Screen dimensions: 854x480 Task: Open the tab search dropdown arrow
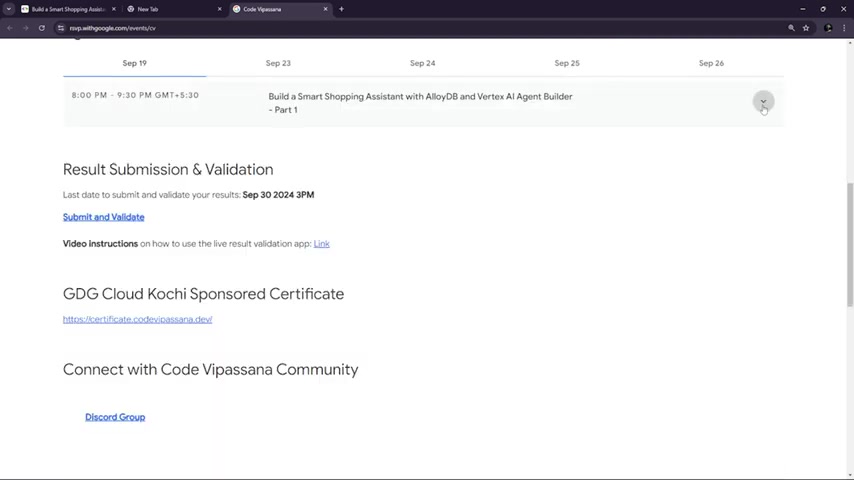coord(9,9)
